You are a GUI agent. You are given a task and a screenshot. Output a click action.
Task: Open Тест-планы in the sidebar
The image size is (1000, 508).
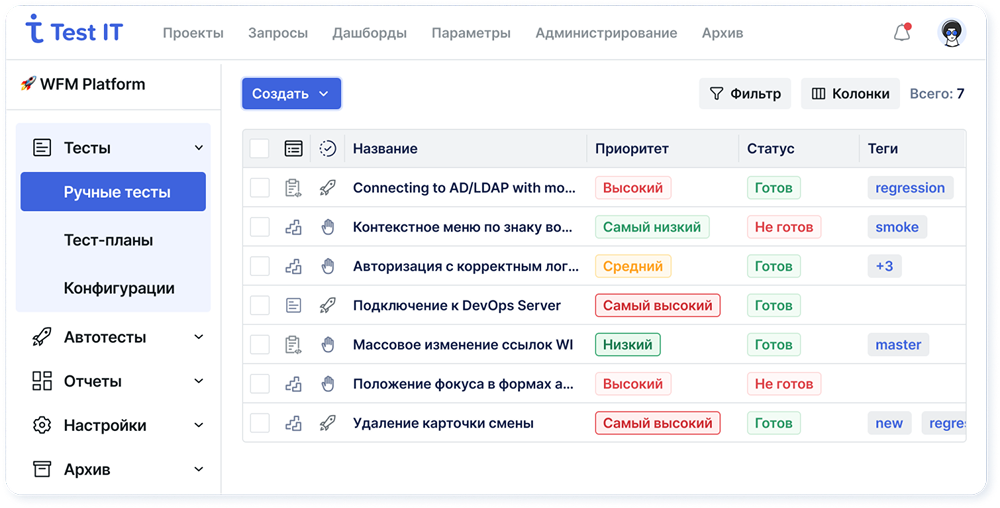pos(108,240)
